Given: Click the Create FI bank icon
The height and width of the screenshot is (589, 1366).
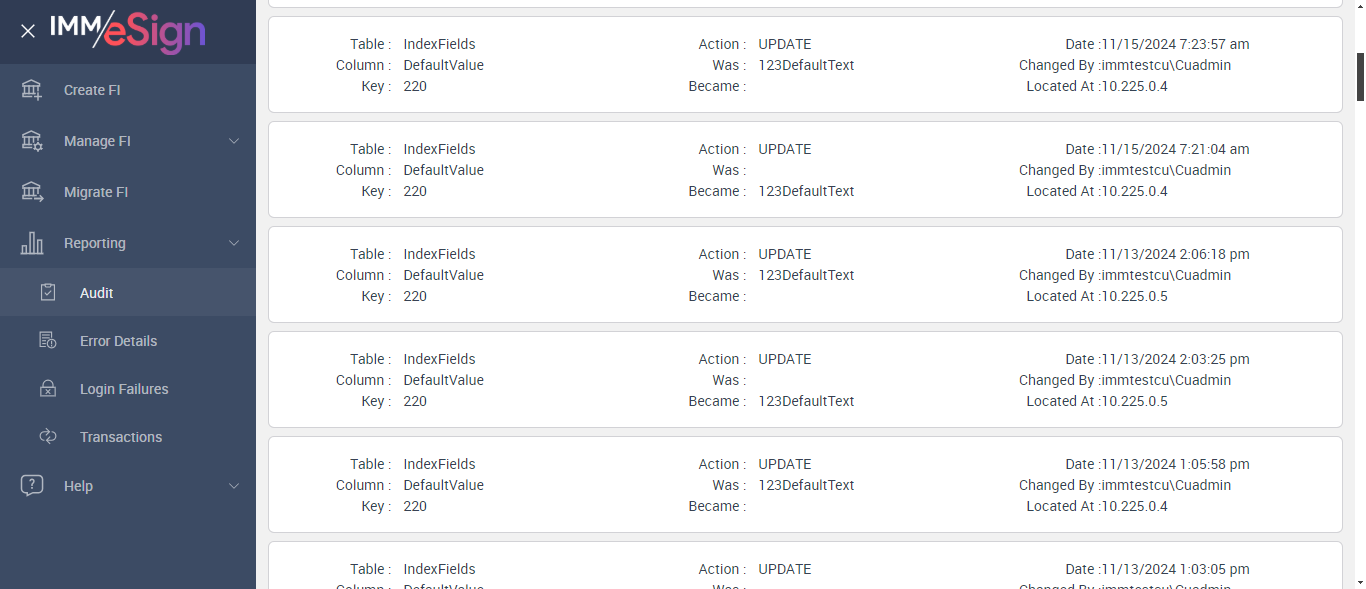Looking at the screenshot, I should click(32, 90).
